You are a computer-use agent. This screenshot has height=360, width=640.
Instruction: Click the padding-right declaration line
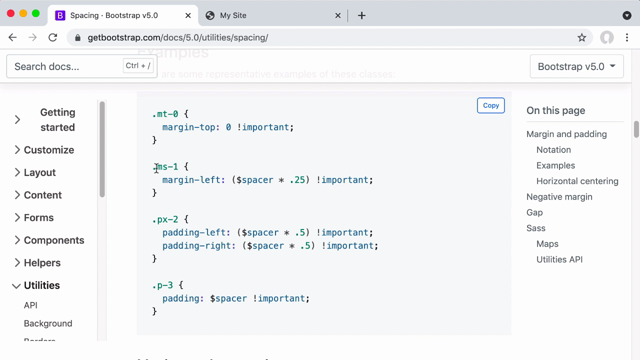[x=270, y=246]
